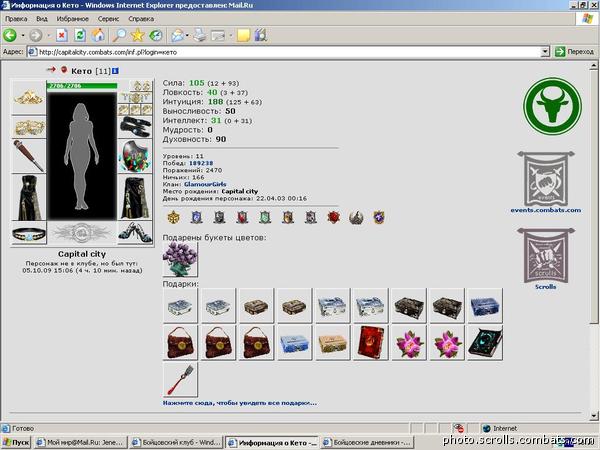600x450 pixels.
Task: Click the high heel shoes slot
Action: (x=135, y=232)
